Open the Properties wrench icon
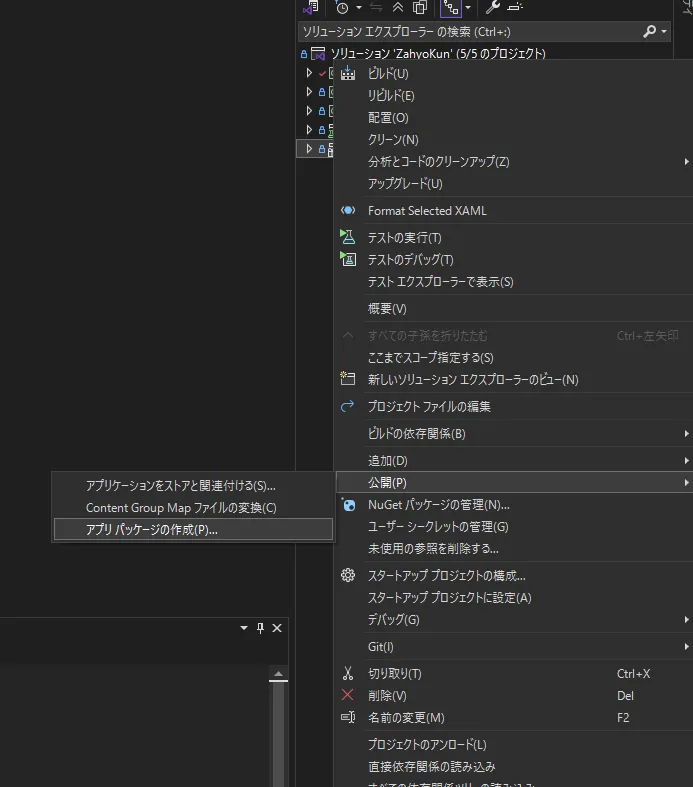Screen dimensions: 693x787 pyautogui.click(x=493, y=7)
